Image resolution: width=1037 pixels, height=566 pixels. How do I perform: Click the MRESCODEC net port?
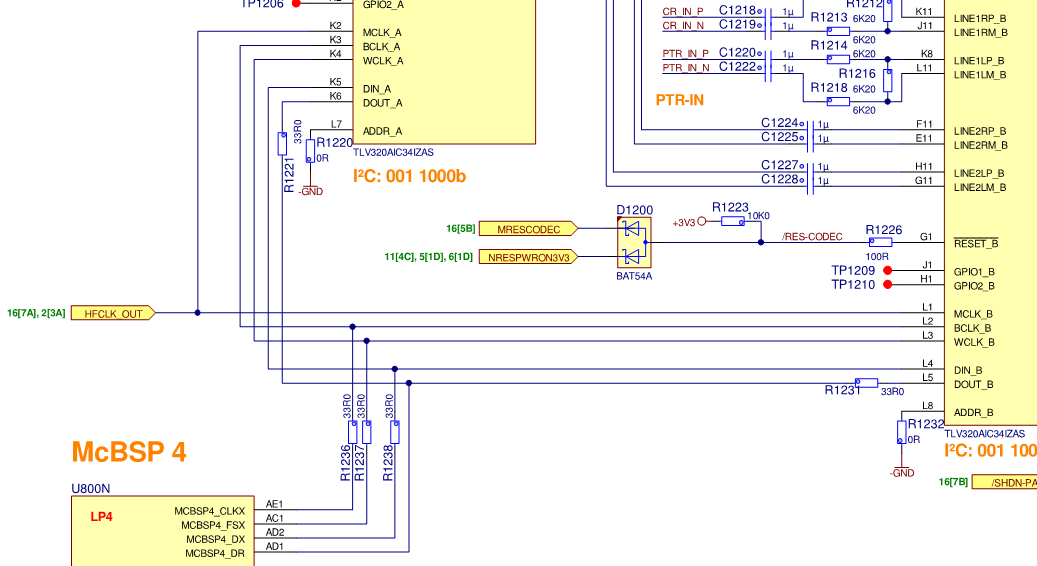[x=528, y=229]
